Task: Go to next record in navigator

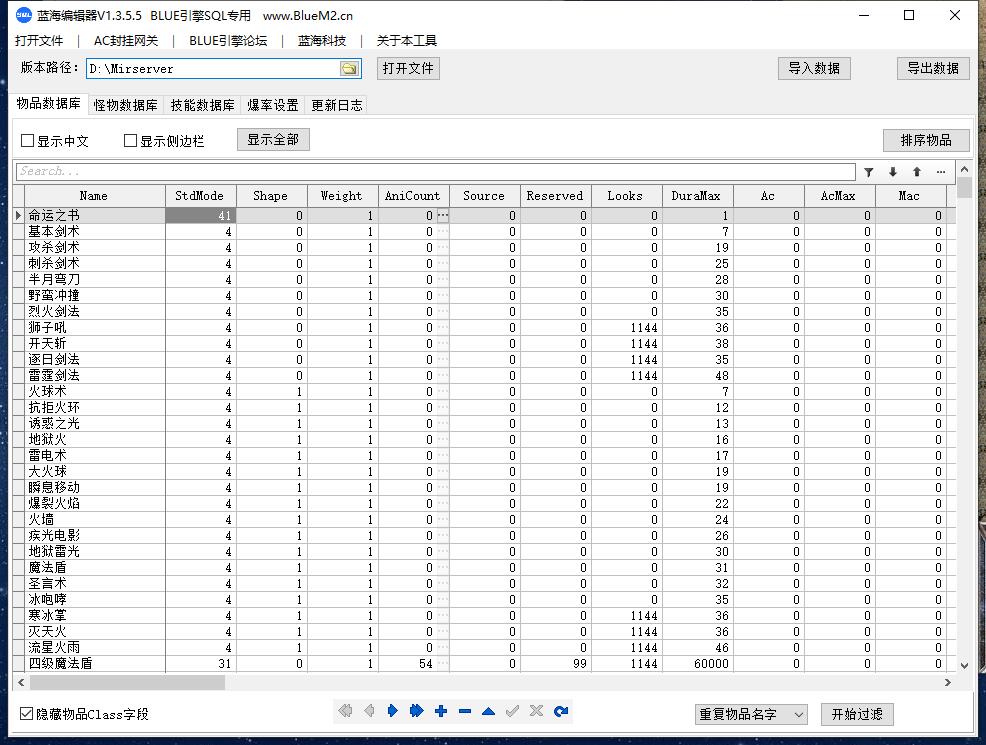Action: (392, 711)
